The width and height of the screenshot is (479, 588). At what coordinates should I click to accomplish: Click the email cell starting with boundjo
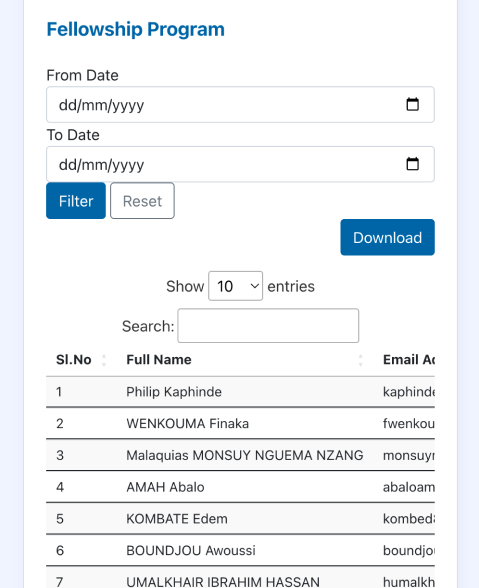click(408, 550)
